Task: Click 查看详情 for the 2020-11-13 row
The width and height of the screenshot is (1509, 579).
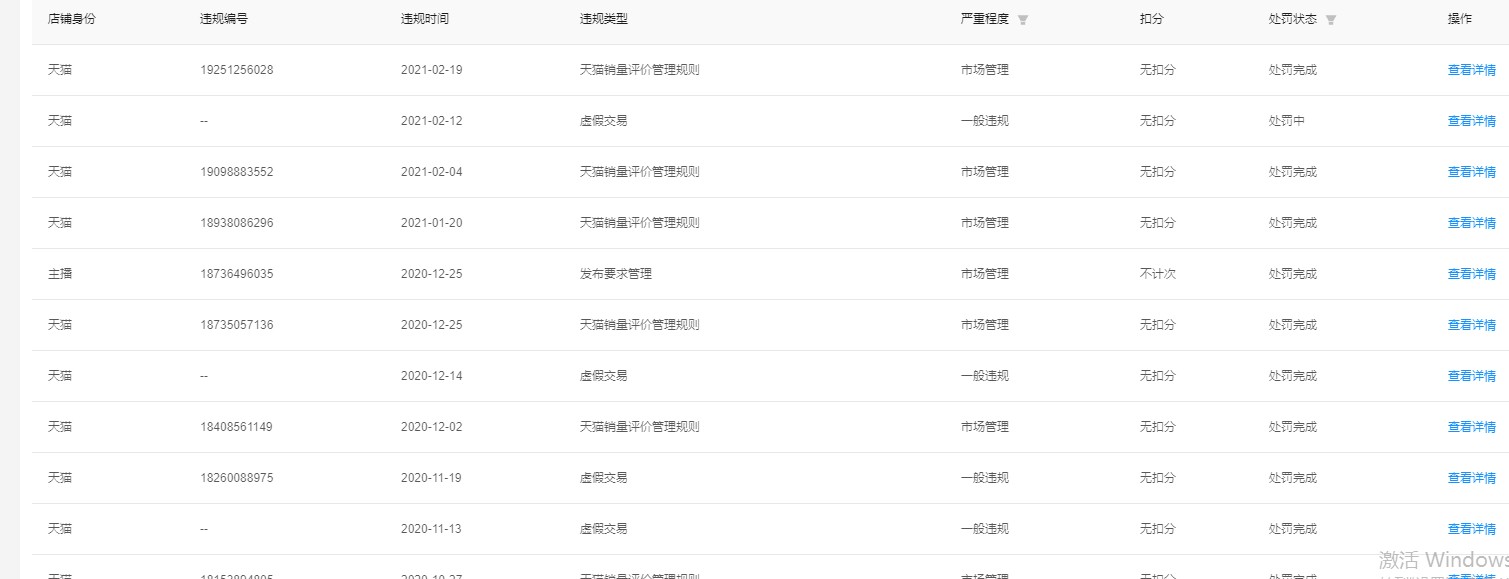Action: point(1472,529)
